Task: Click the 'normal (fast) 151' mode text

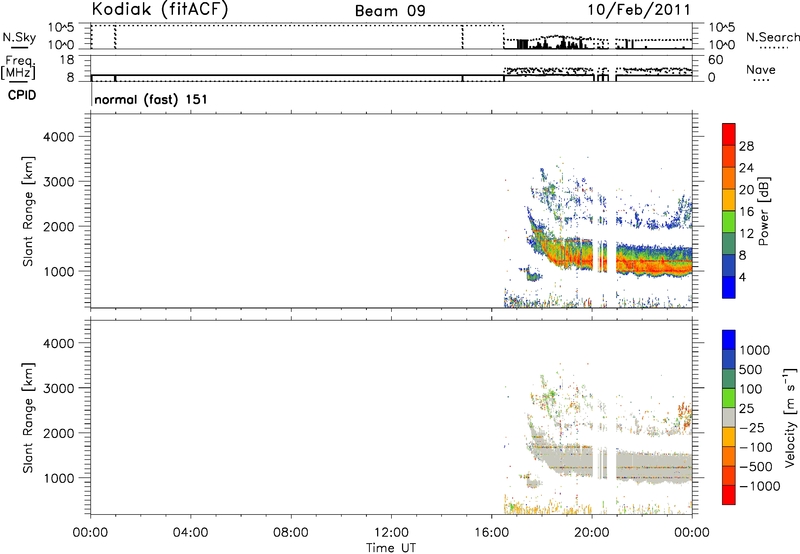Action: (x=151, y=99)
